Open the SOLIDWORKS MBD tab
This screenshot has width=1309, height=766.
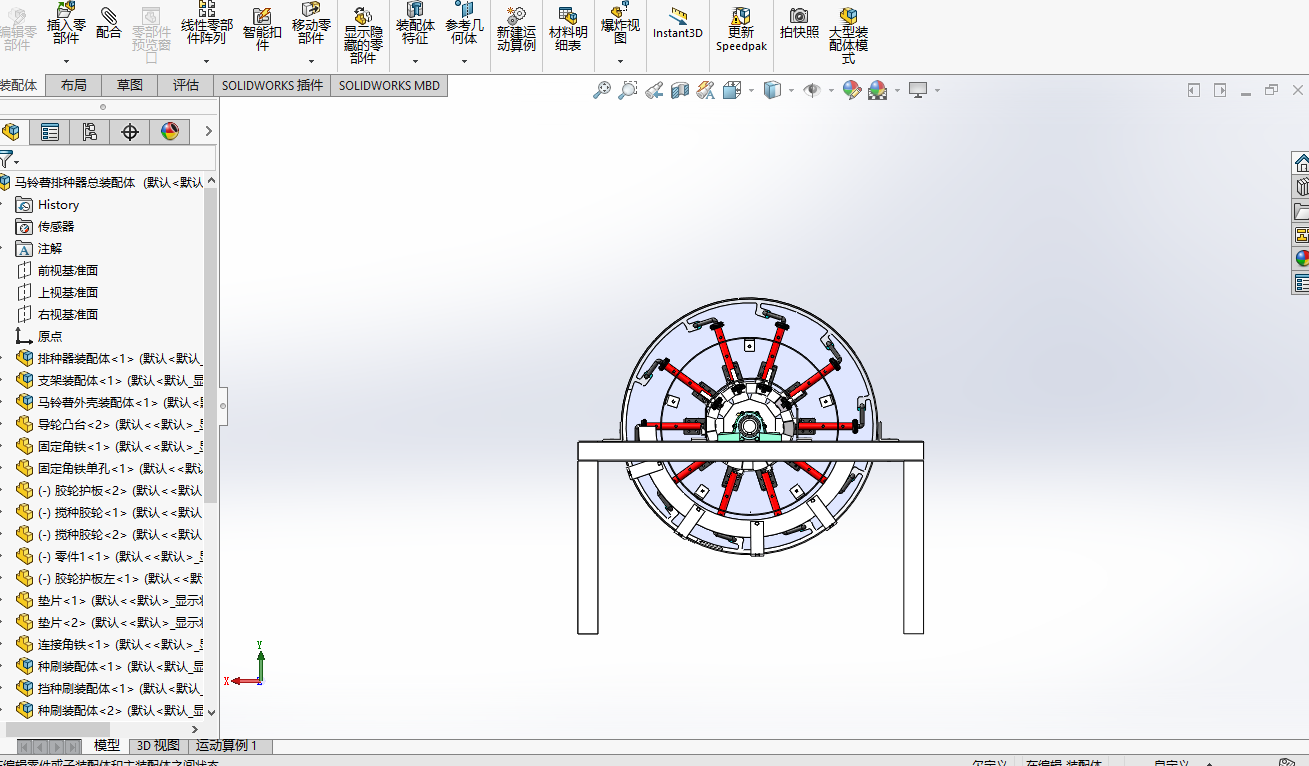pyautogui.click(x=389, y=85)
